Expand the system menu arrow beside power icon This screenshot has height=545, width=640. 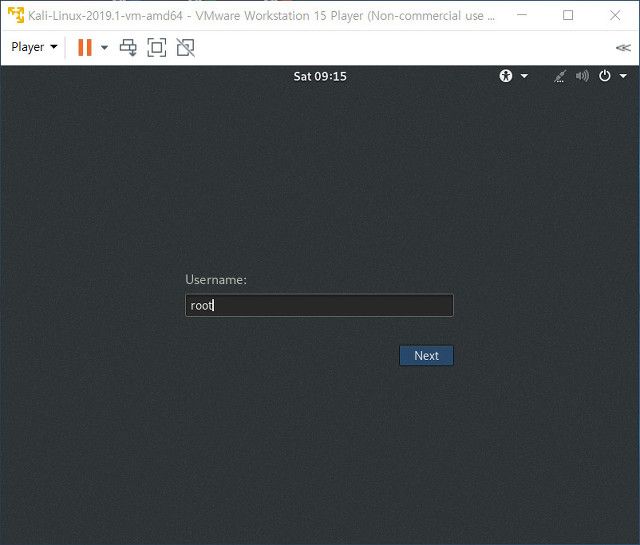point(623,76)
